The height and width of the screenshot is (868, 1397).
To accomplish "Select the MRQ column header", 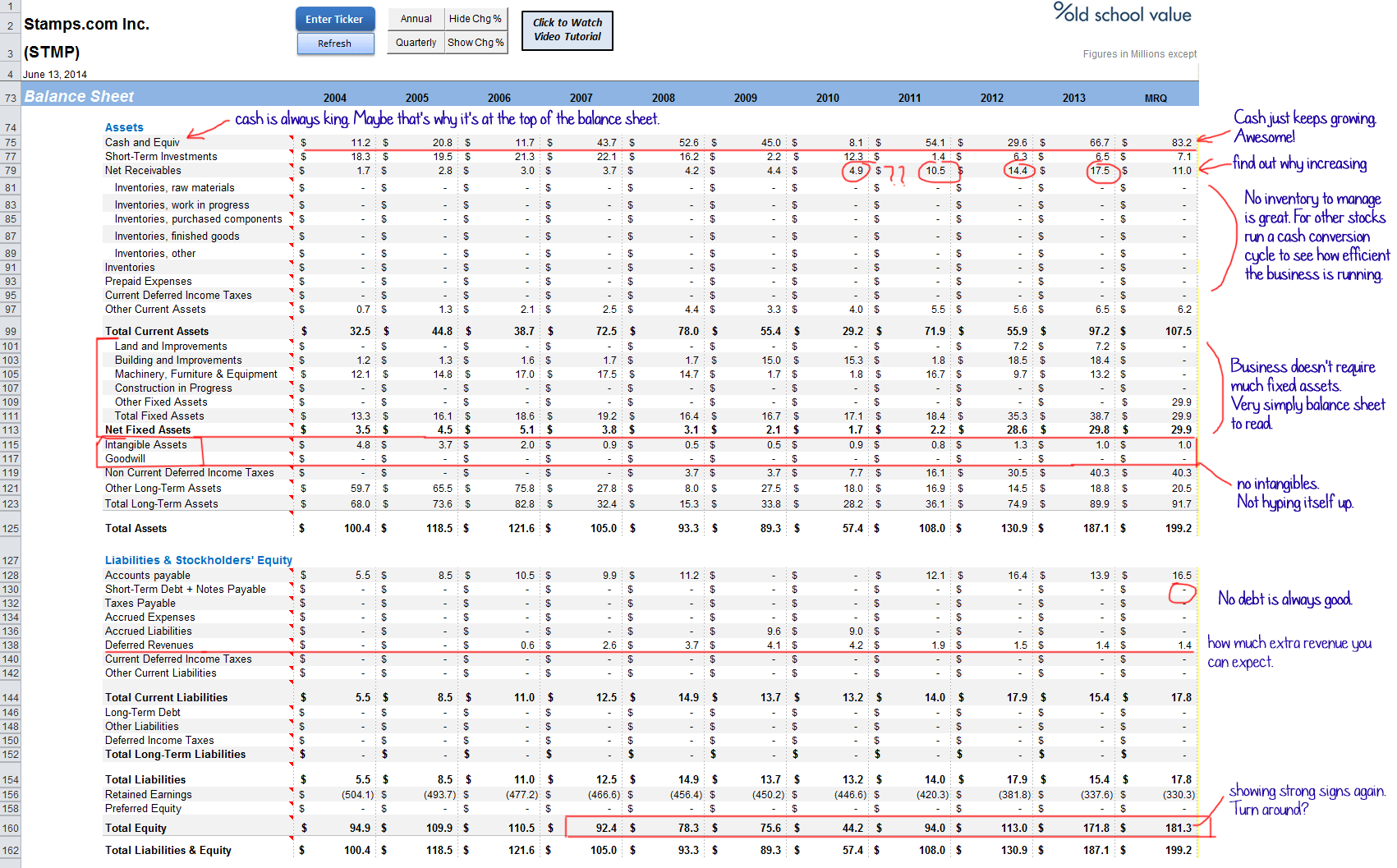I will [x=1156, y=99].
